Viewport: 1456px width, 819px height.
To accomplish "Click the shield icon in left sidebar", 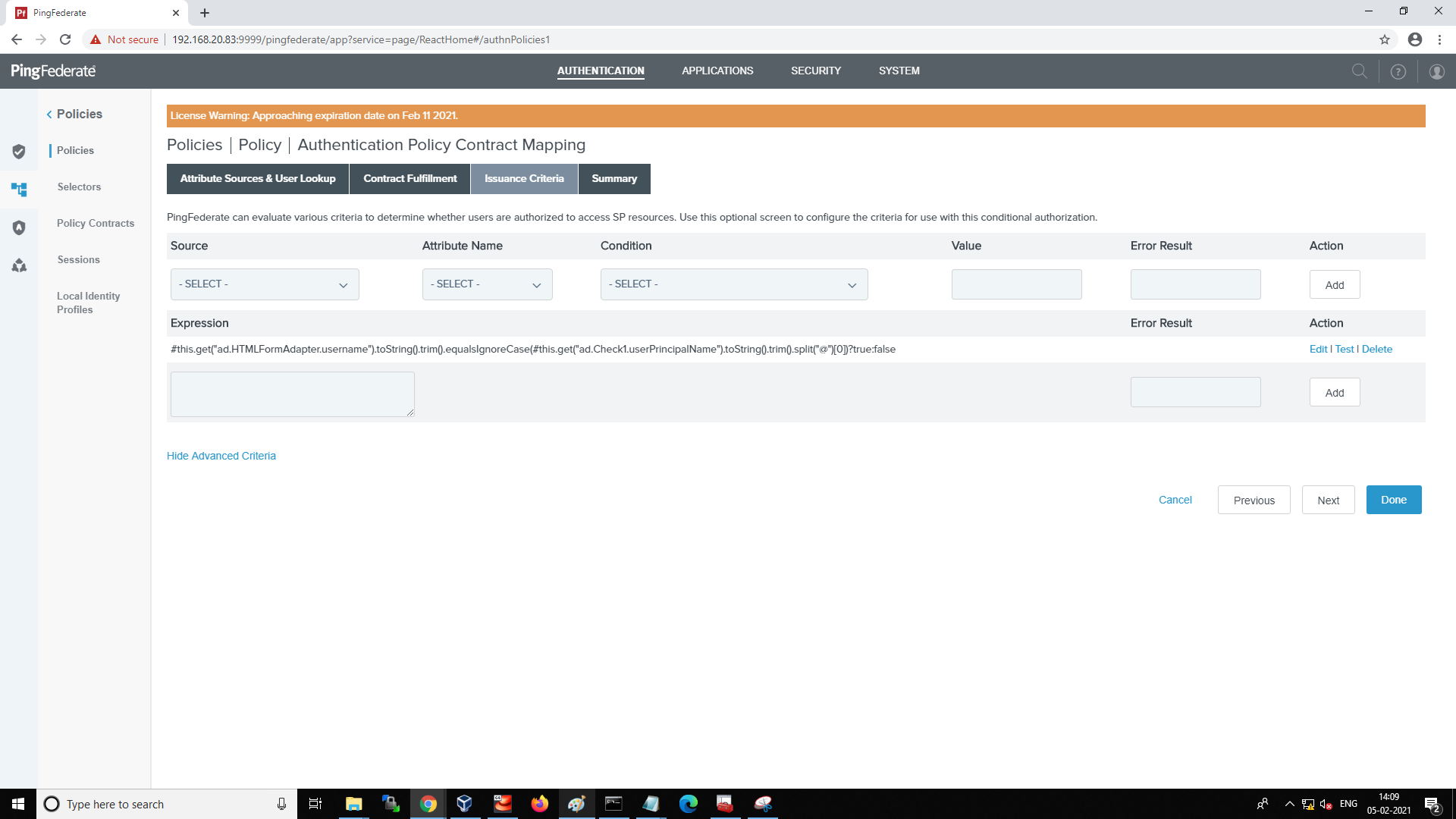I will (19, 152).
